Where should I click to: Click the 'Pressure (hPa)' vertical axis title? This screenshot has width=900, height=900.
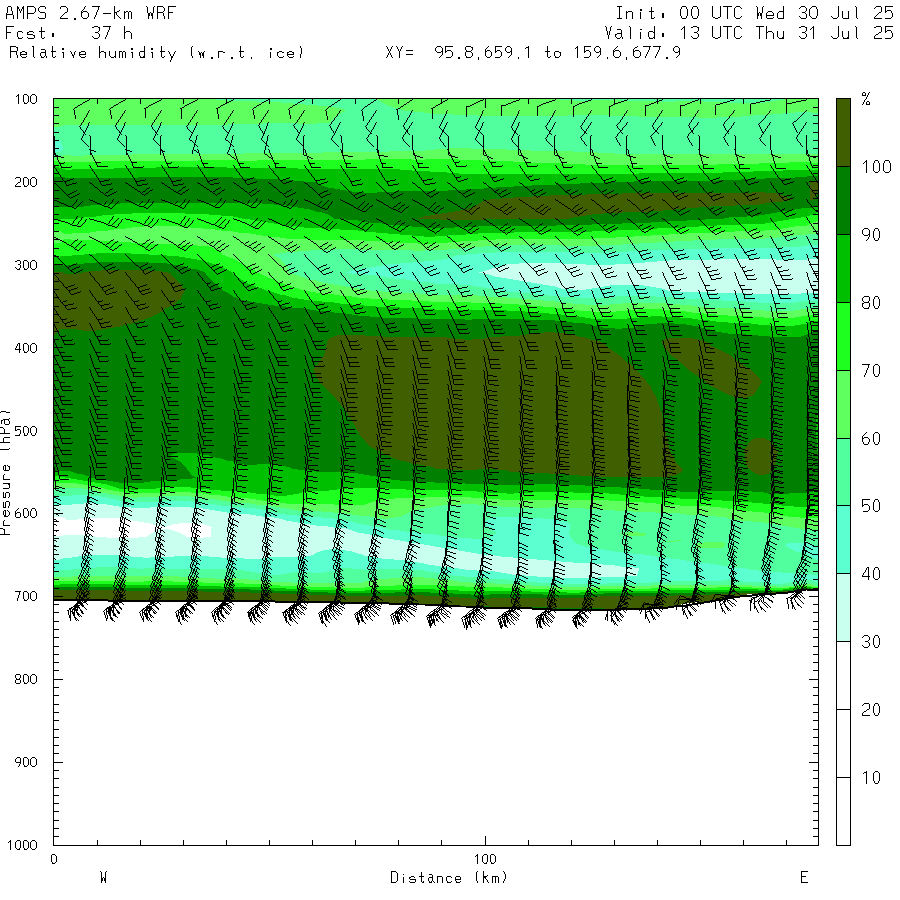(x=5, y=472)
